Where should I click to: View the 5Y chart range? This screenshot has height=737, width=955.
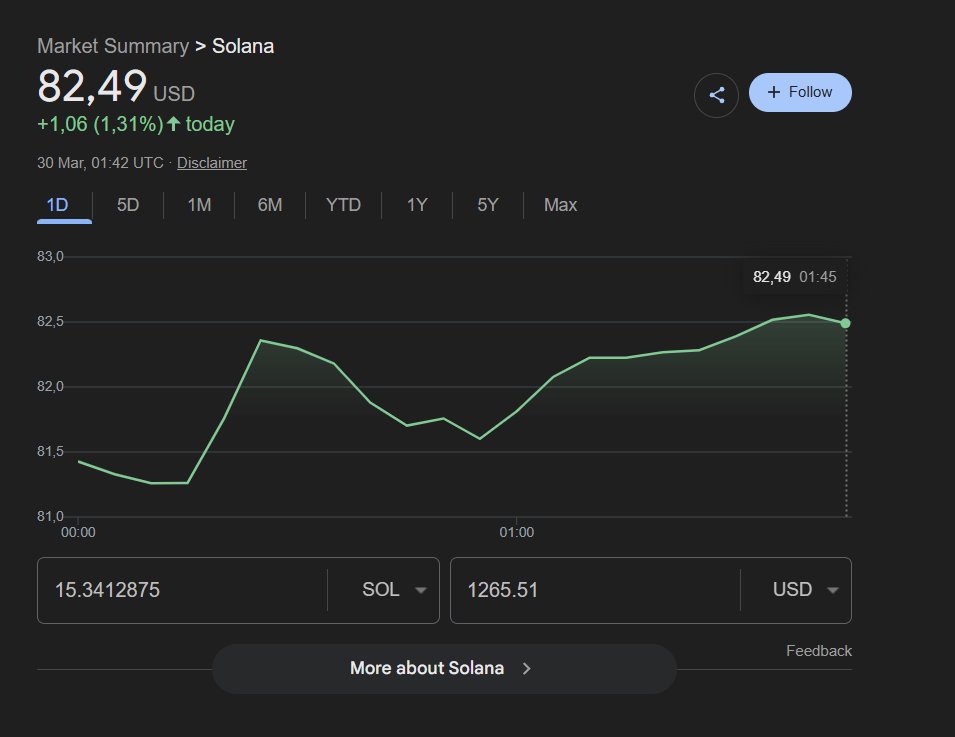(488, 205)
